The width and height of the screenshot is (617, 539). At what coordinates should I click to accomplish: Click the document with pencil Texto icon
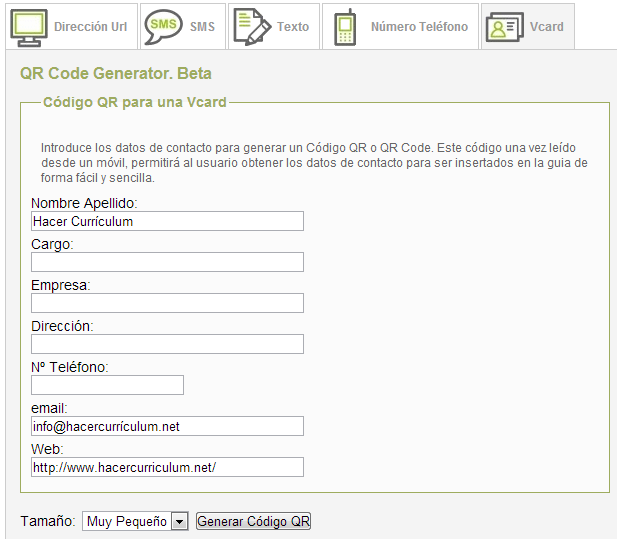(x=252, y=27)
